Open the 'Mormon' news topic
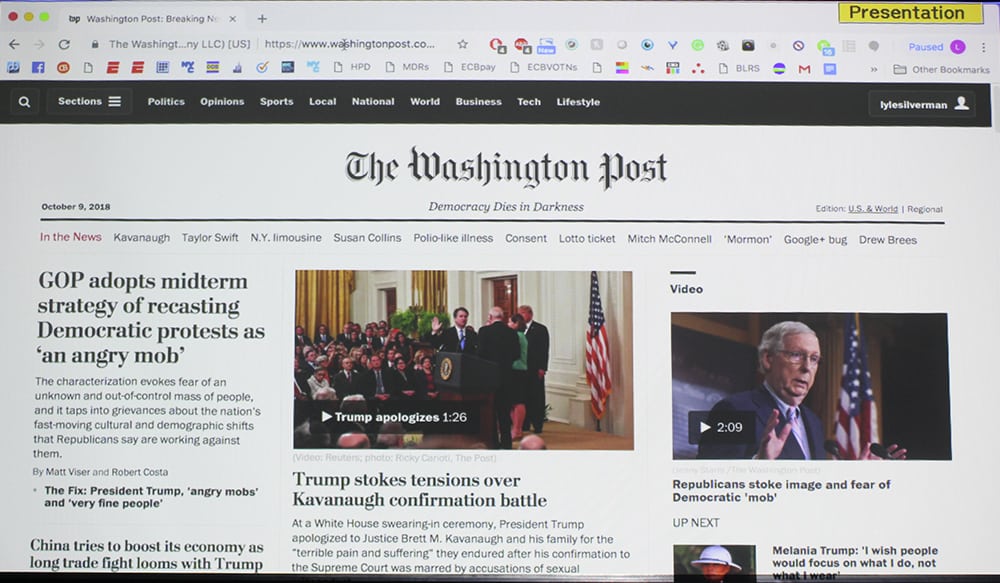The image size is (1000, 583). point(747,240)
